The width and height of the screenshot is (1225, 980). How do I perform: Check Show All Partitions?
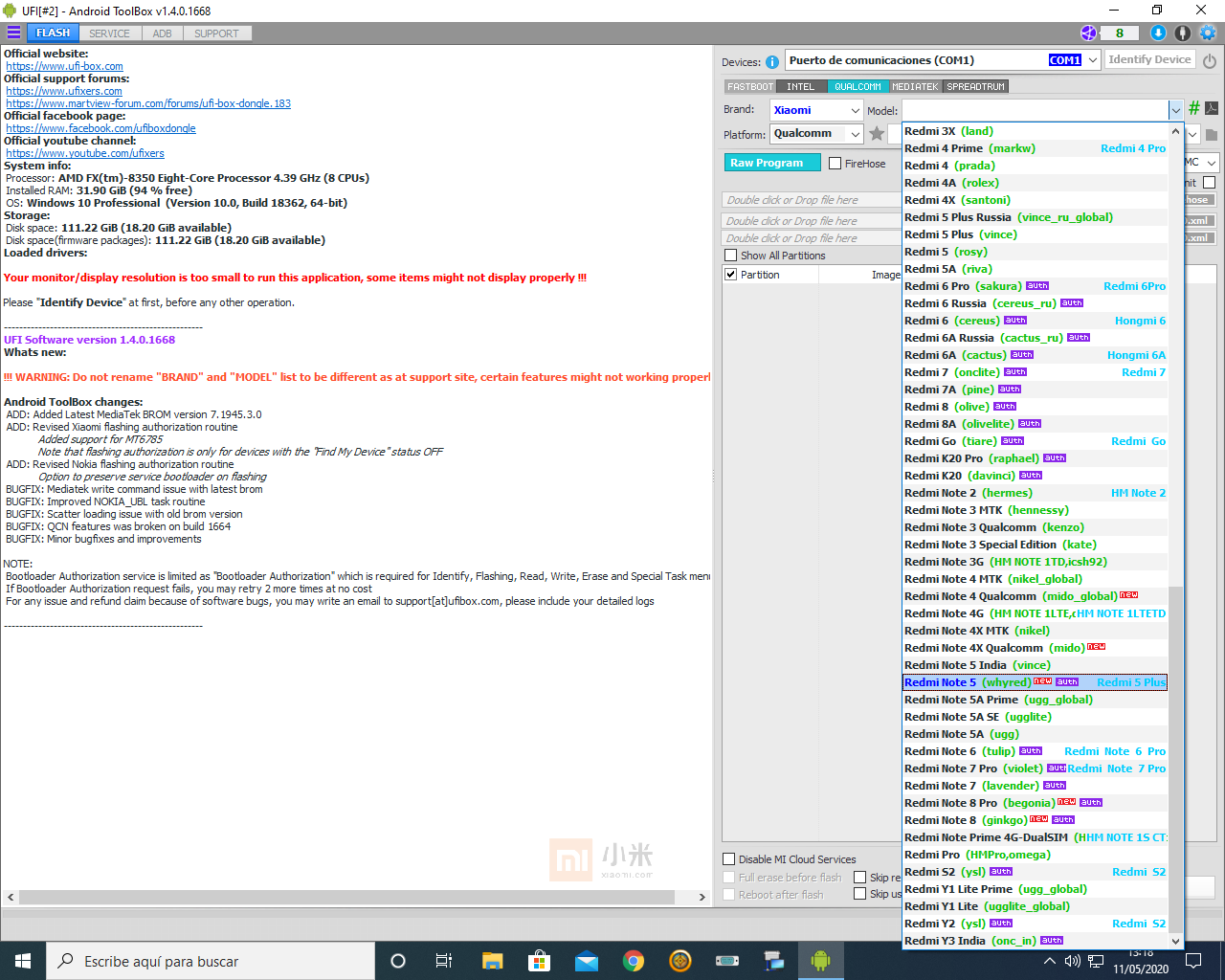pyautogui.click(x=731, y=256)
